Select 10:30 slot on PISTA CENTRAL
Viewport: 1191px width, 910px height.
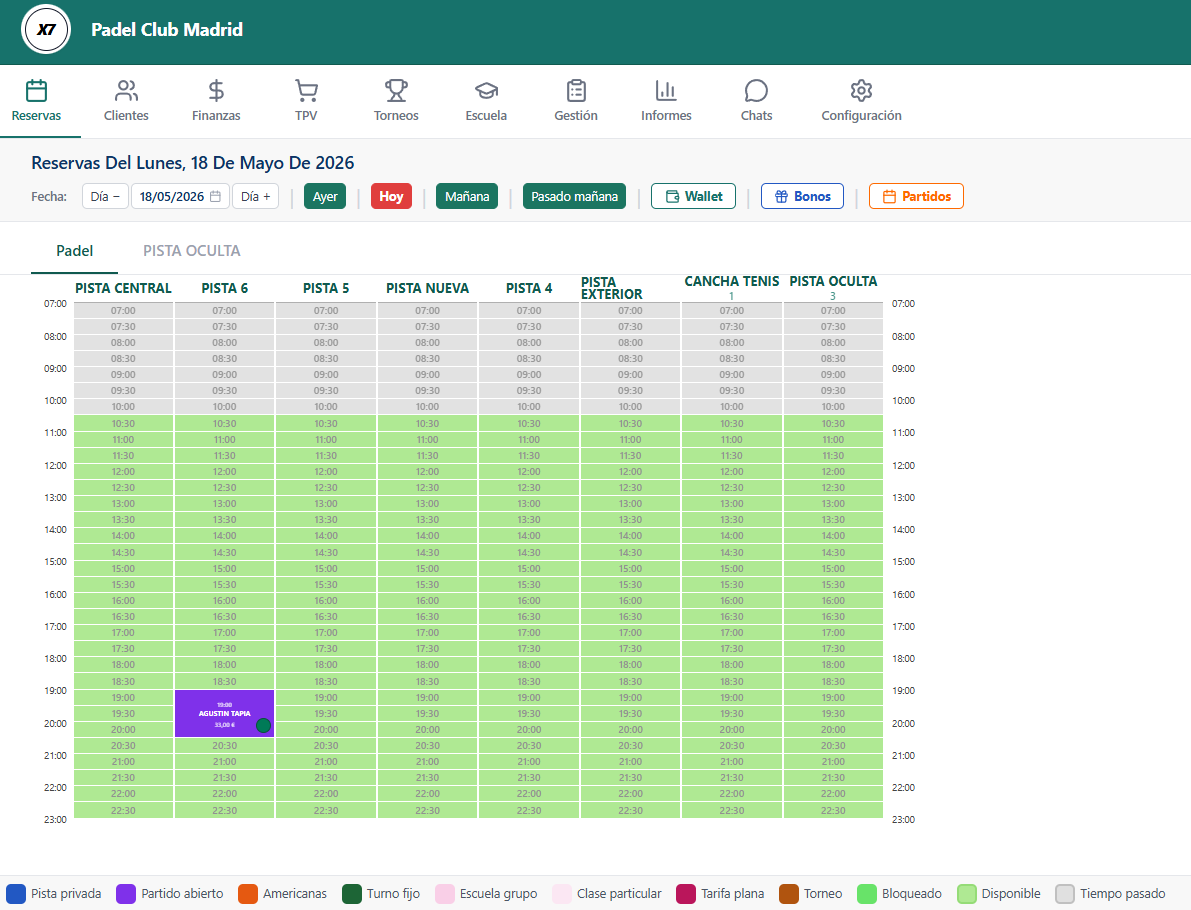coord(123,424)
